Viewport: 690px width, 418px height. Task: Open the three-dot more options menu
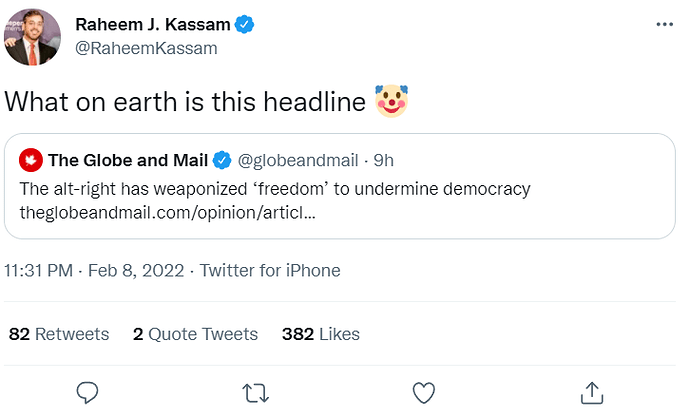point(664,24)
